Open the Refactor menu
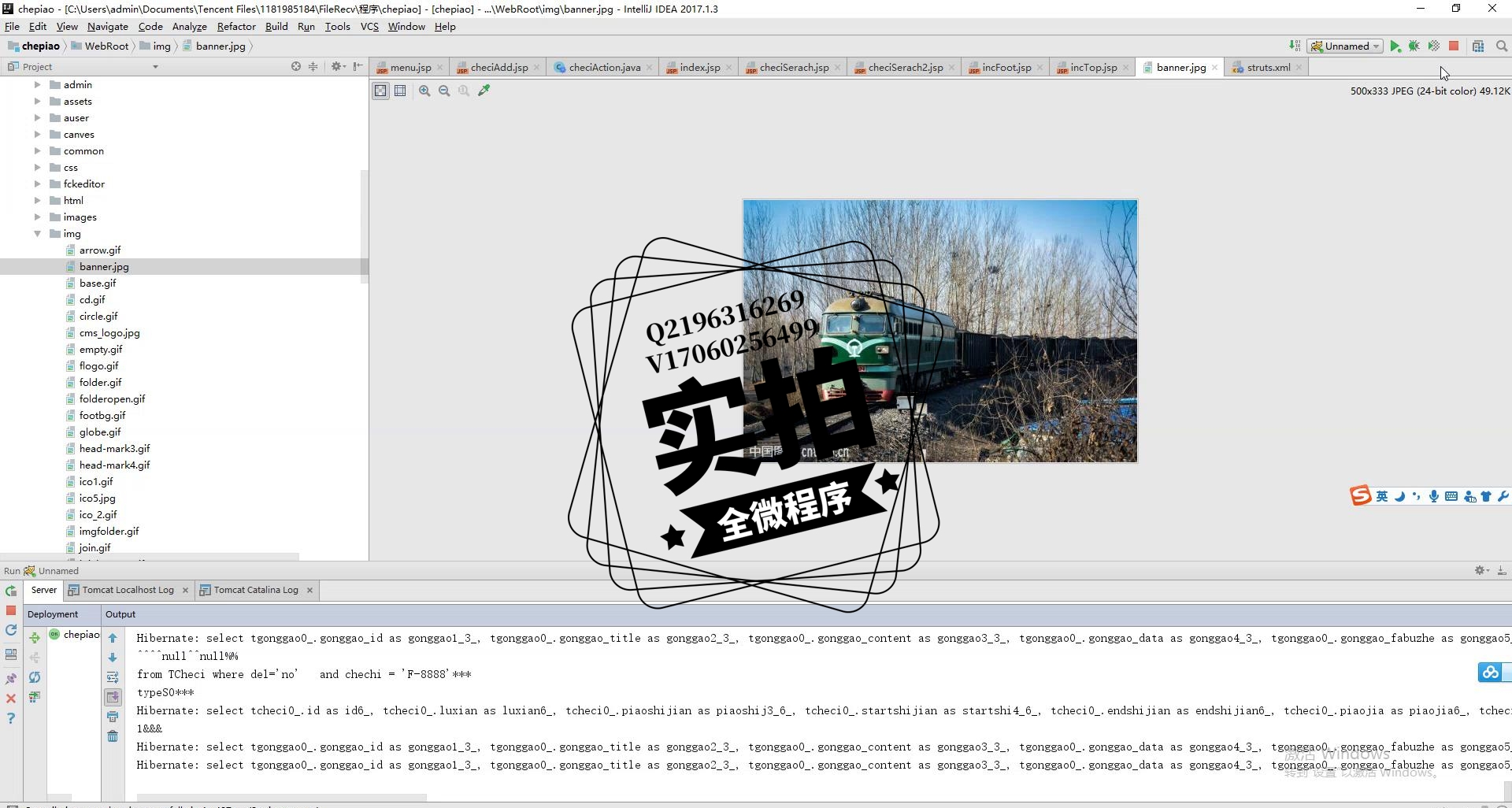Viewport: 1512px width, 808px height. pyautogui.click(x=236, y=27)
